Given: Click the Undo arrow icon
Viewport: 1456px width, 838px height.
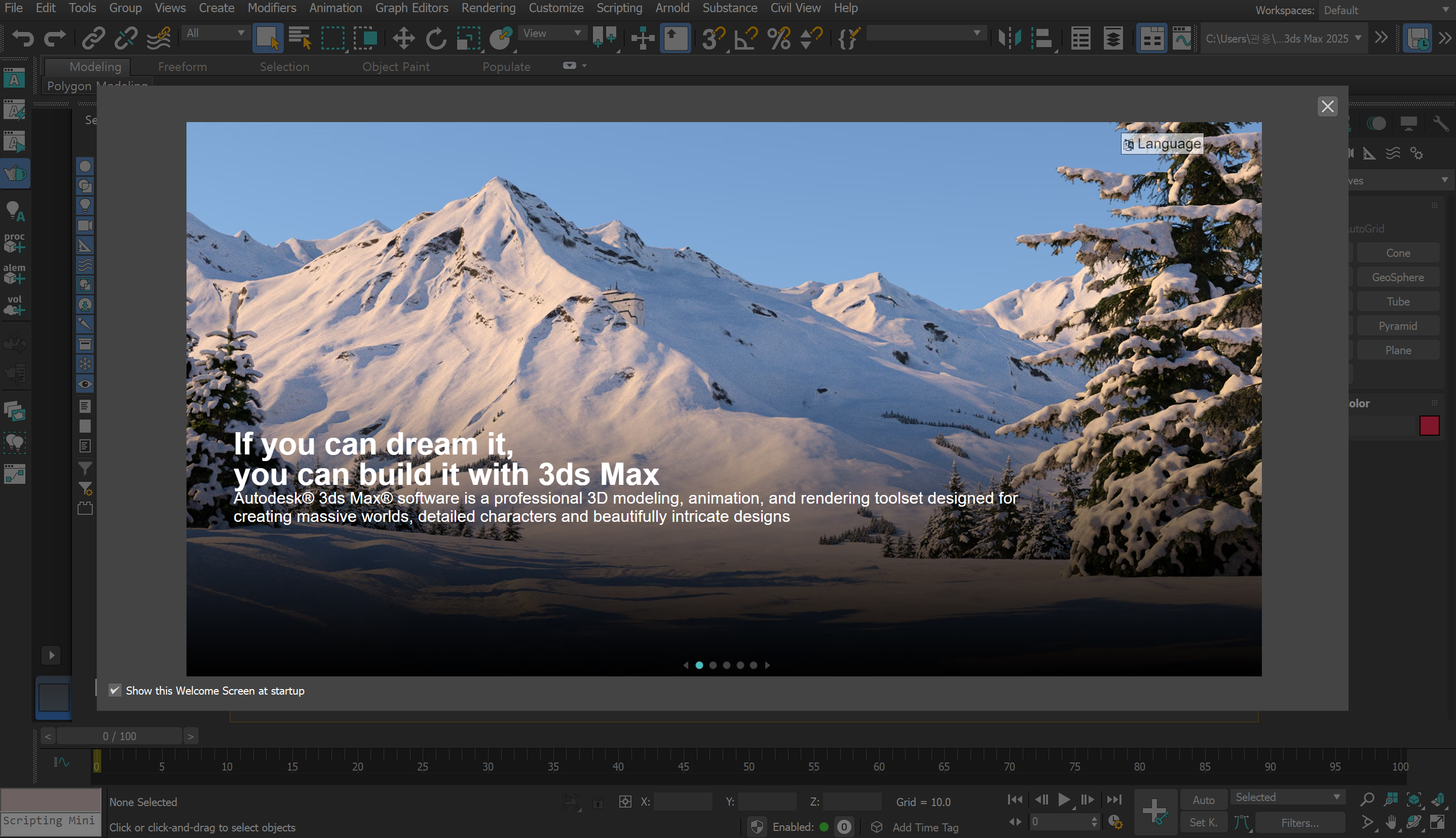Looking at the screenshot, I should pos(23,39).
